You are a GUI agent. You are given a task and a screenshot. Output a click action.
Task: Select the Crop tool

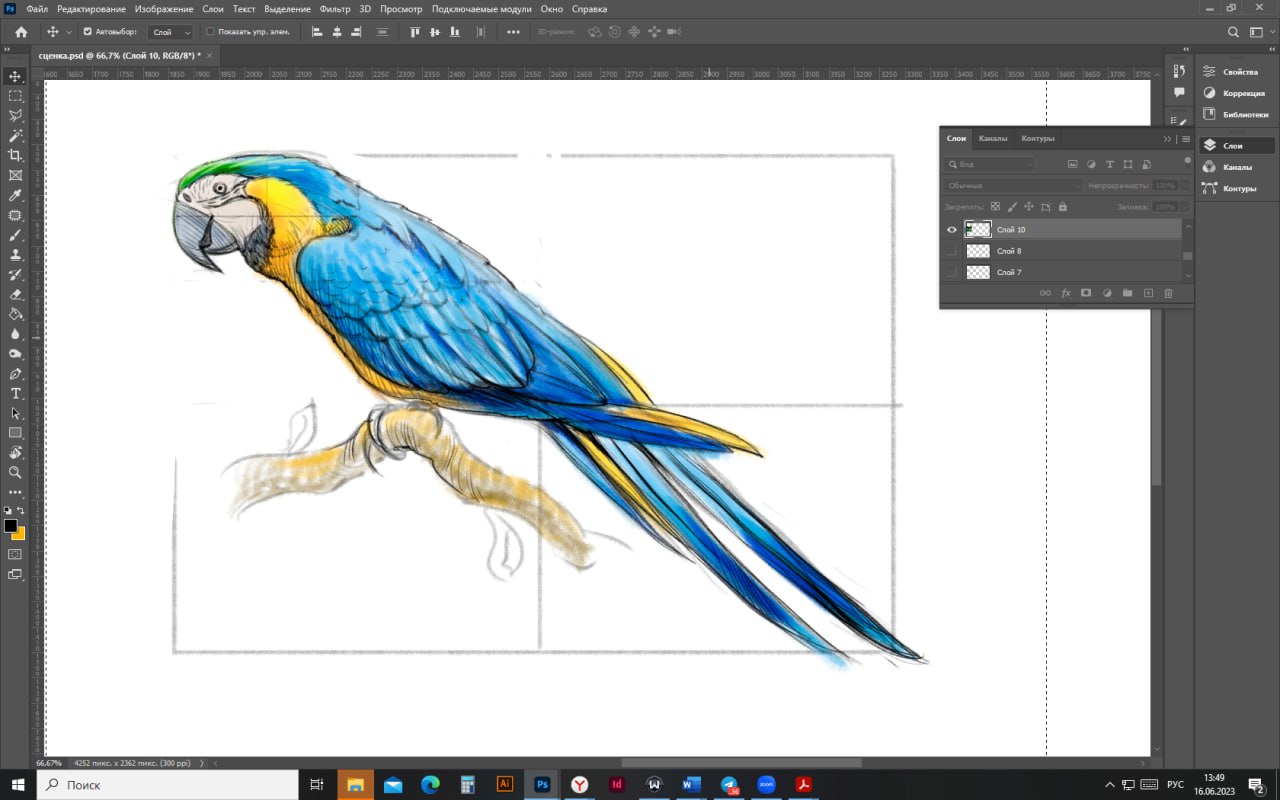click(15, 156)
